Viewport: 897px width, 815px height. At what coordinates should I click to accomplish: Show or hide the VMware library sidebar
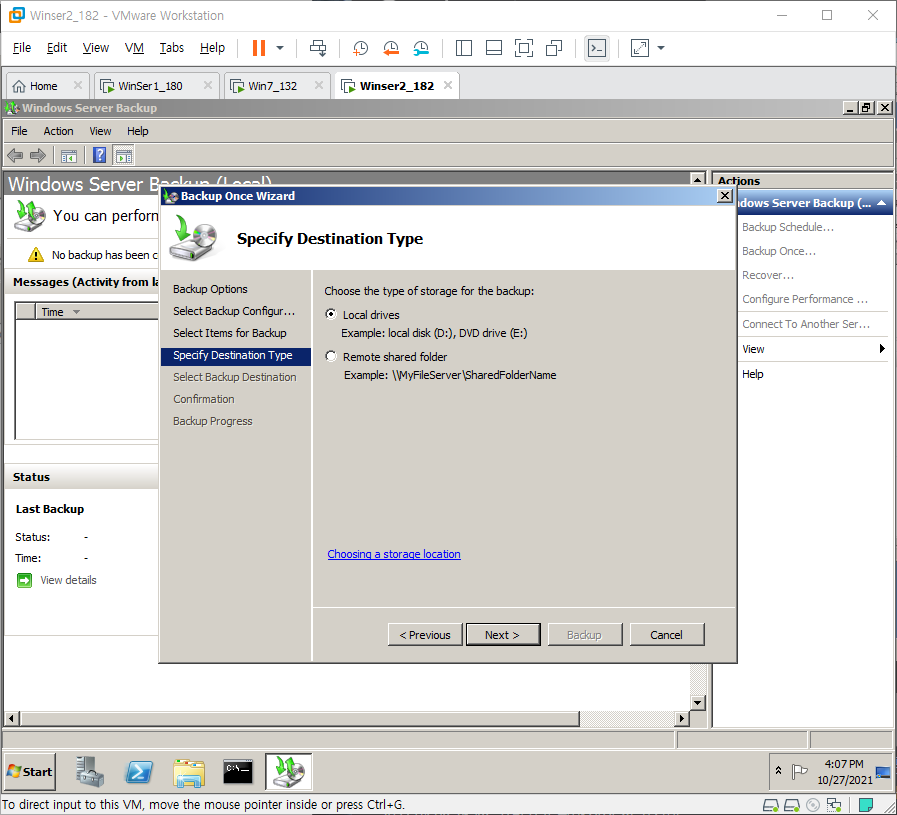pos(463,48)
